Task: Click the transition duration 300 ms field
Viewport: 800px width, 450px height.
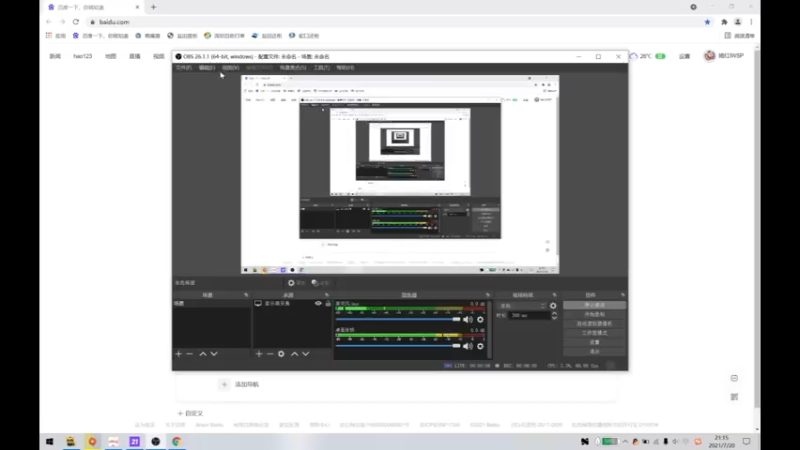Action: (x=530, y=316)
